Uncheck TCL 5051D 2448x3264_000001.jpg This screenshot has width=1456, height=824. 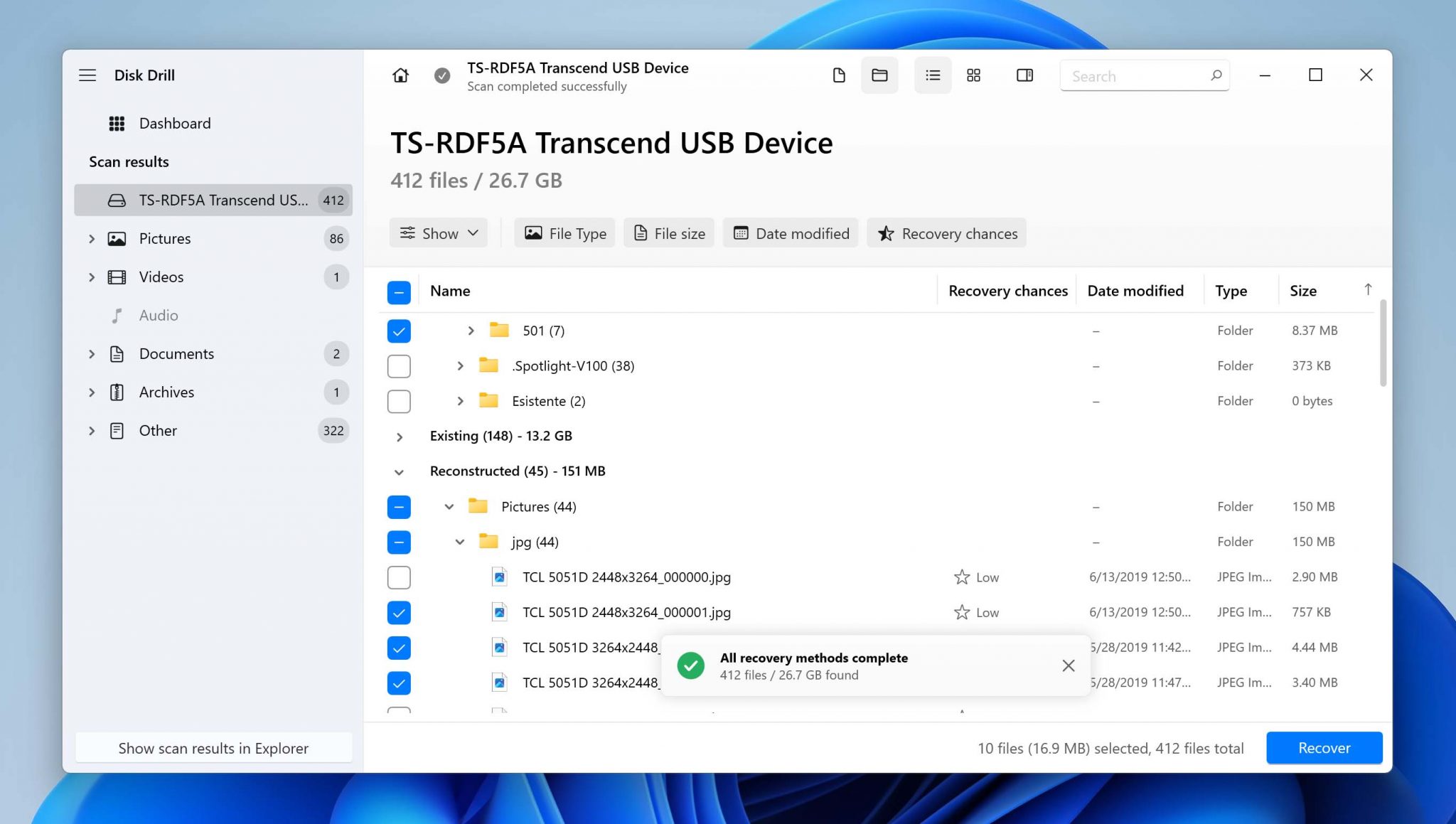(x=399, y=612)
